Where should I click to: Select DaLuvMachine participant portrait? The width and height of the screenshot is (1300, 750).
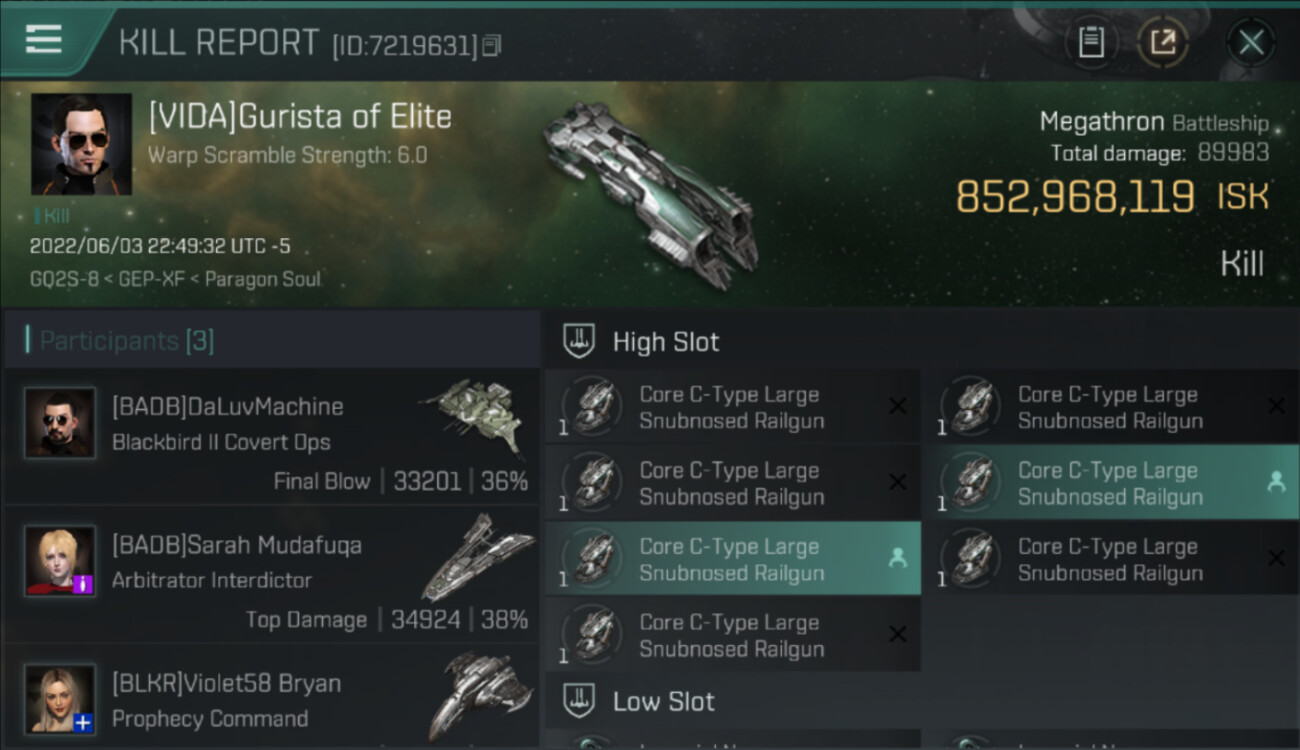60,423
